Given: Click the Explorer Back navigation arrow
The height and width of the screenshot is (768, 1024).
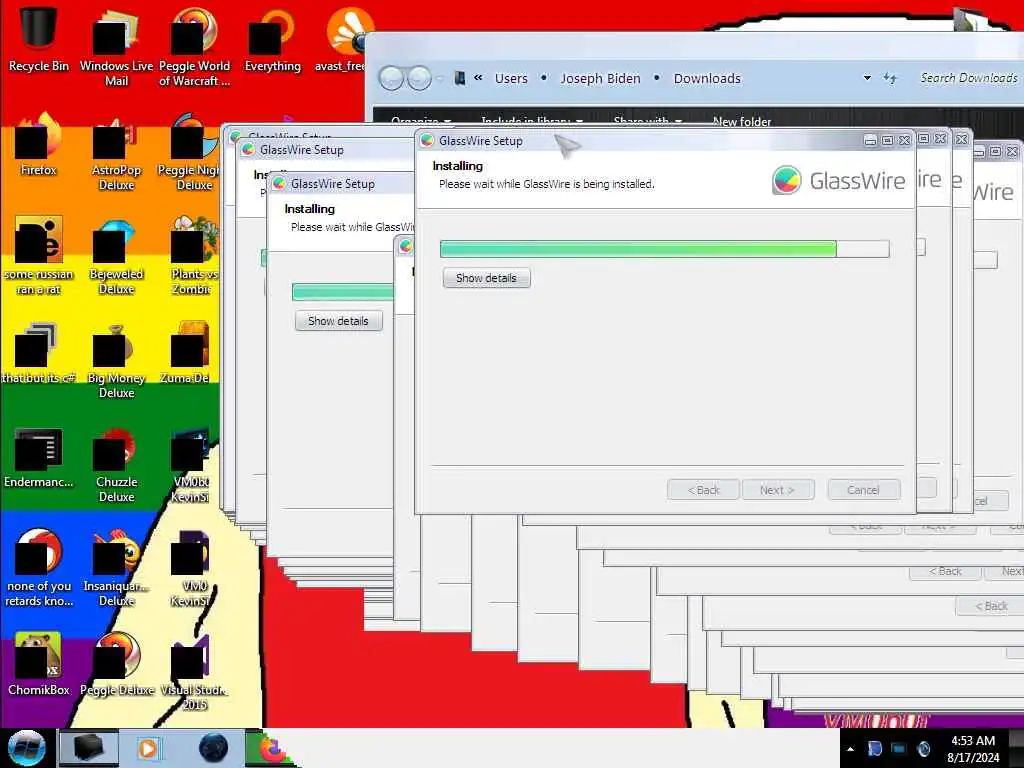Looking at the screenshot, I should 392,78.
